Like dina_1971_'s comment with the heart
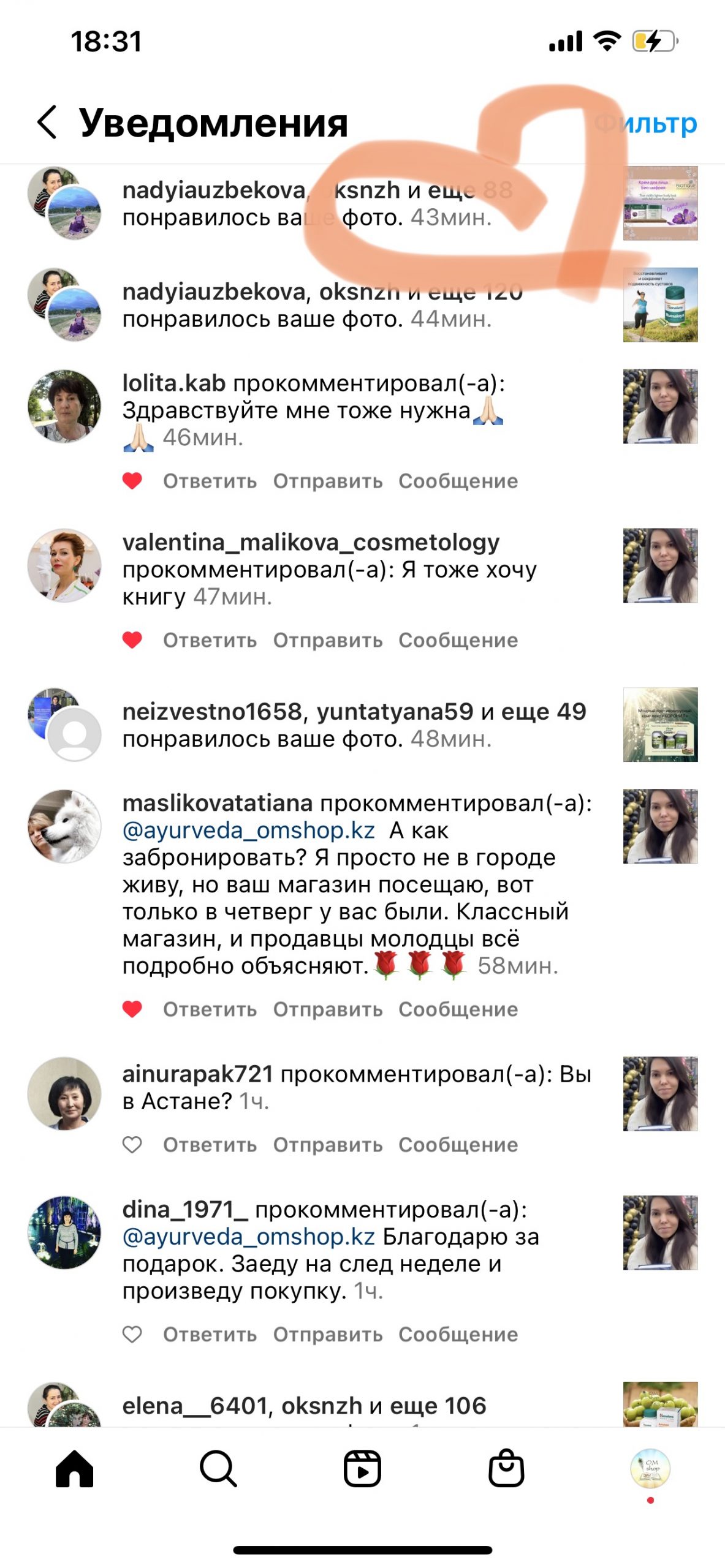Image resolution: width=725 pixels, height=1568 pixels. [132, 1335]
